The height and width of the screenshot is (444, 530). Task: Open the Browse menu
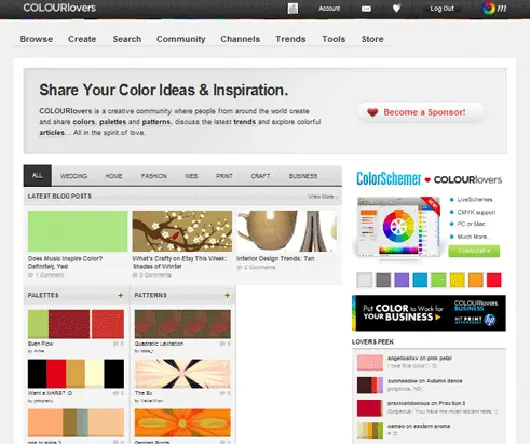point(36,39)
